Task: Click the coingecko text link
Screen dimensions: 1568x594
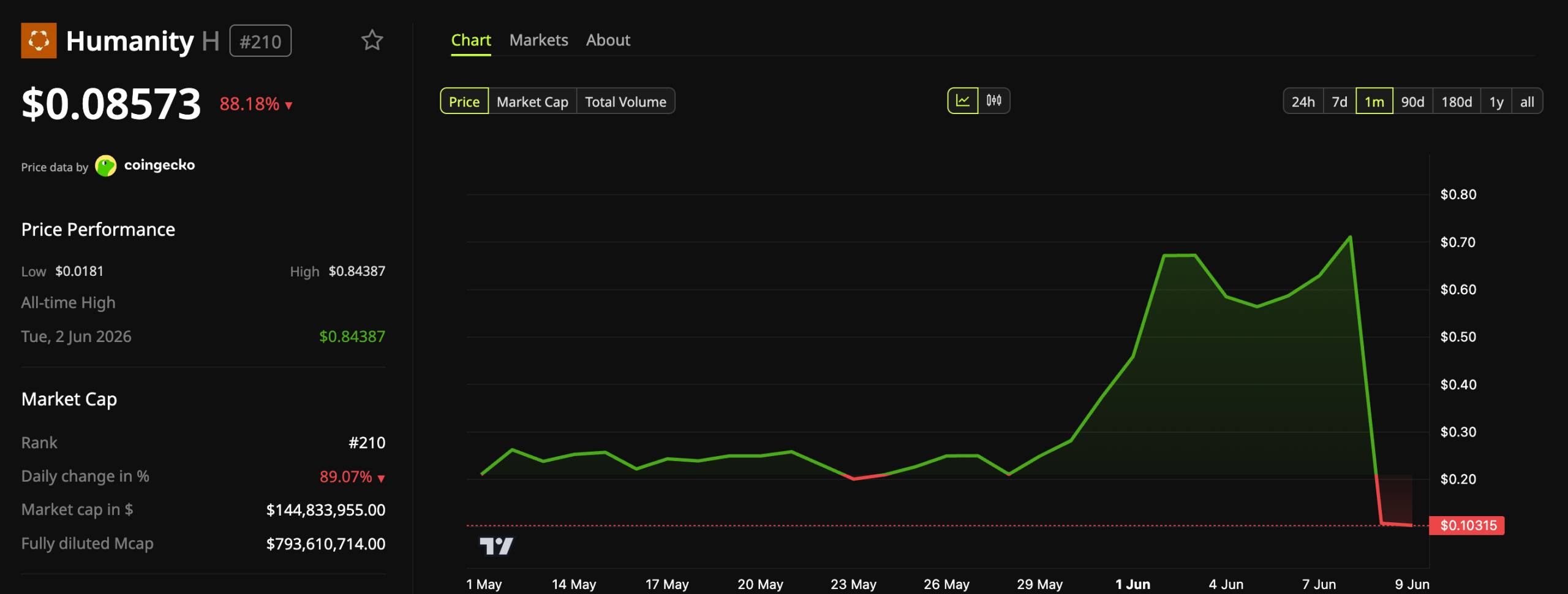Action: pos(159,166)
